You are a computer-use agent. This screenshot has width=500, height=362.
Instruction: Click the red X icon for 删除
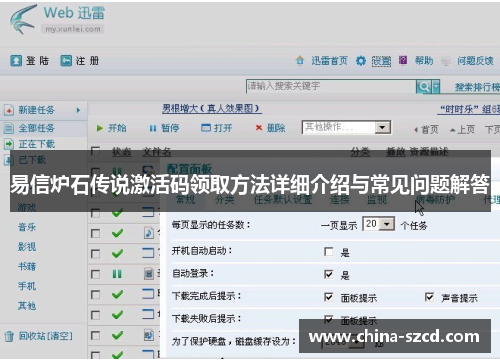(x=259, y=128)
